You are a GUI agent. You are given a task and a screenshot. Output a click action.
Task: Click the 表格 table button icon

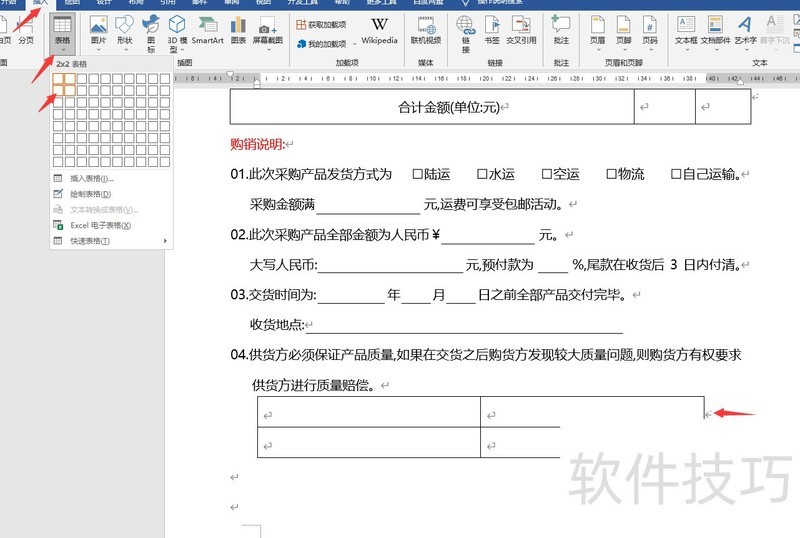63,25
